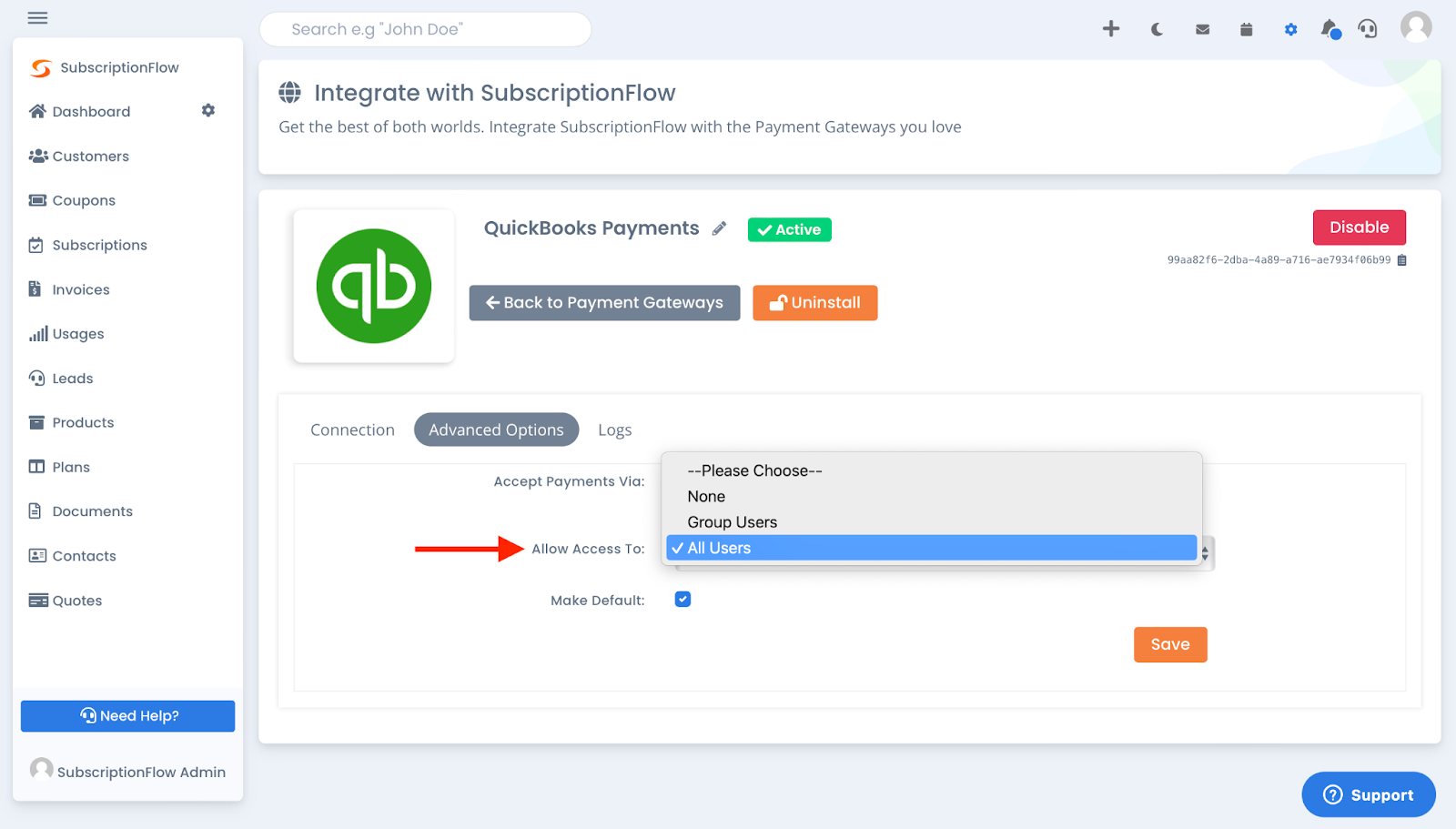The width and height of the screenshot is (1456, 829).
Task: Open Contacts in sidebar
Action: tap(72, 556)
